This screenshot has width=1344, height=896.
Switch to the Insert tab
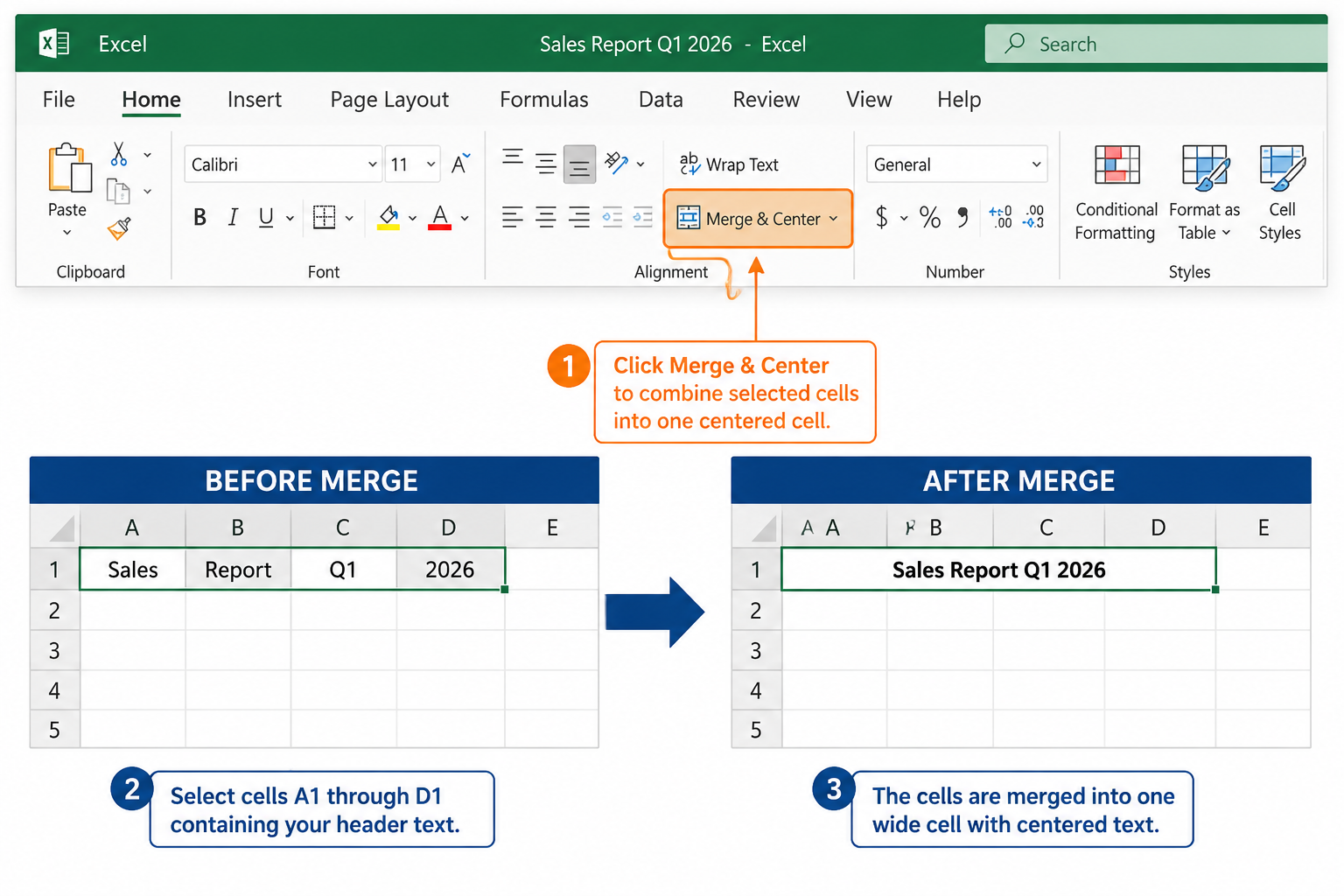255,100
